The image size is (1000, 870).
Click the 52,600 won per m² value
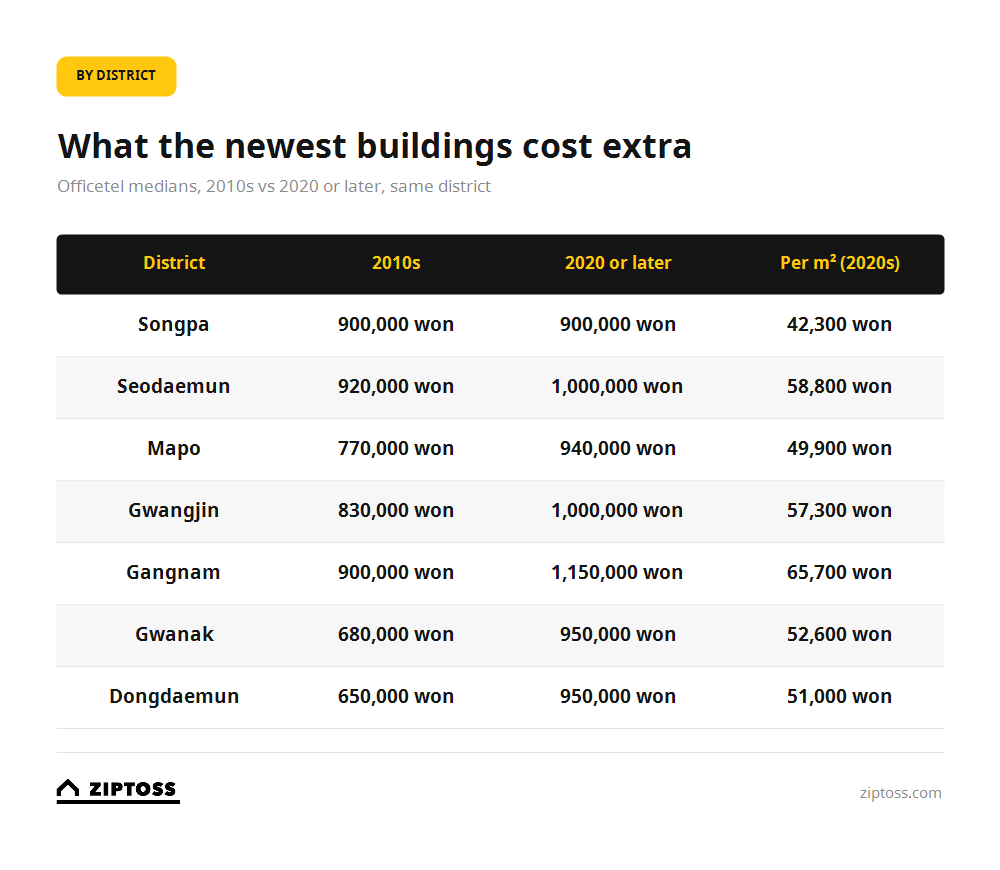(839, 635)
